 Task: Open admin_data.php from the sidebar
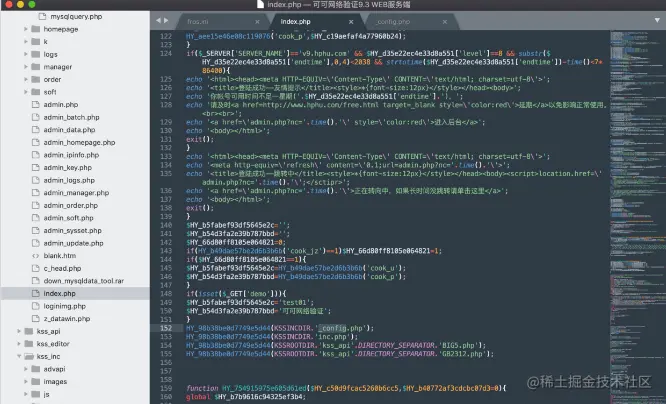(69, 130)
